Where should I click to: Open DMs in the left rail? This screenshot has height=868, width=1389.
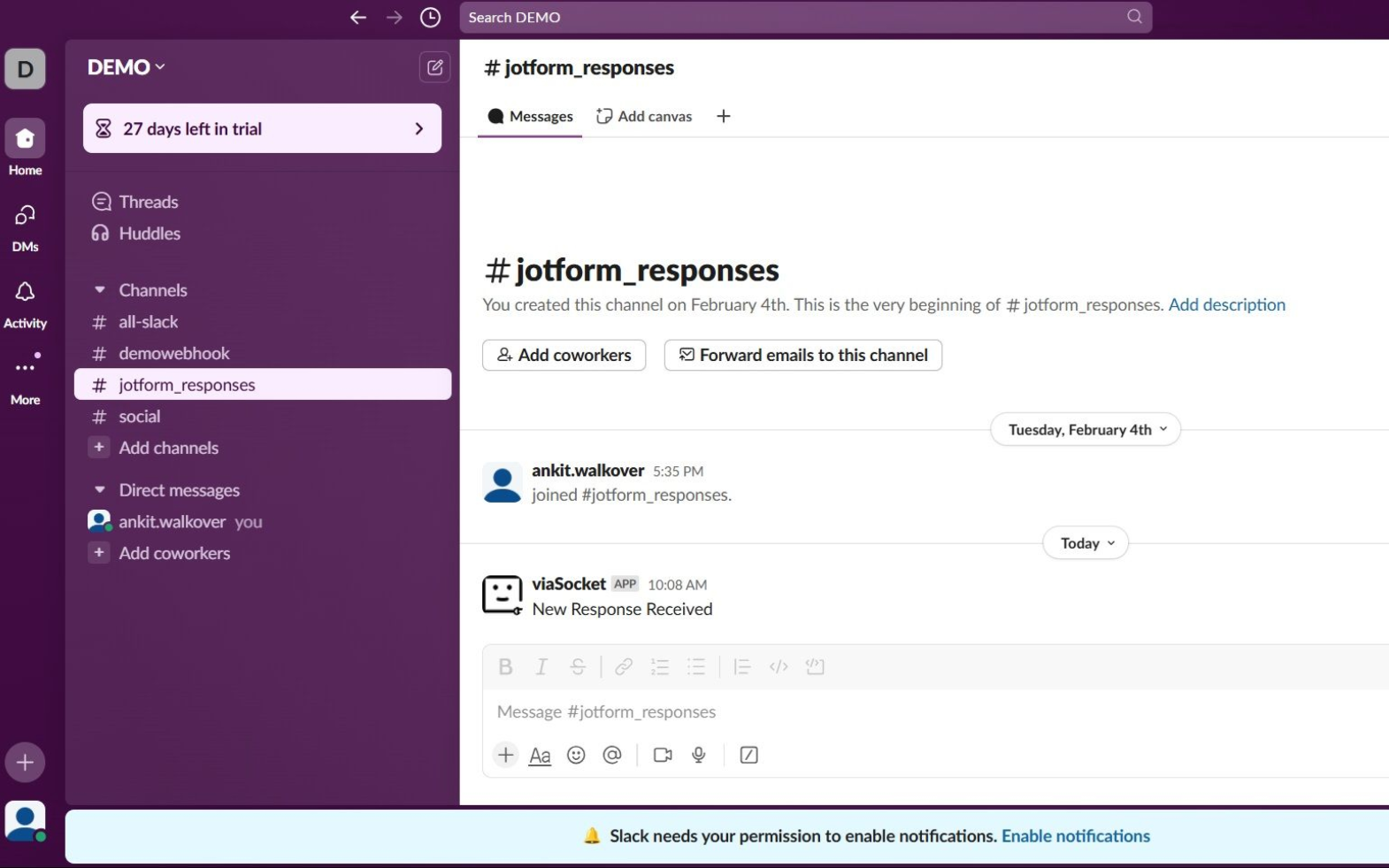click(x=25, y=217)
